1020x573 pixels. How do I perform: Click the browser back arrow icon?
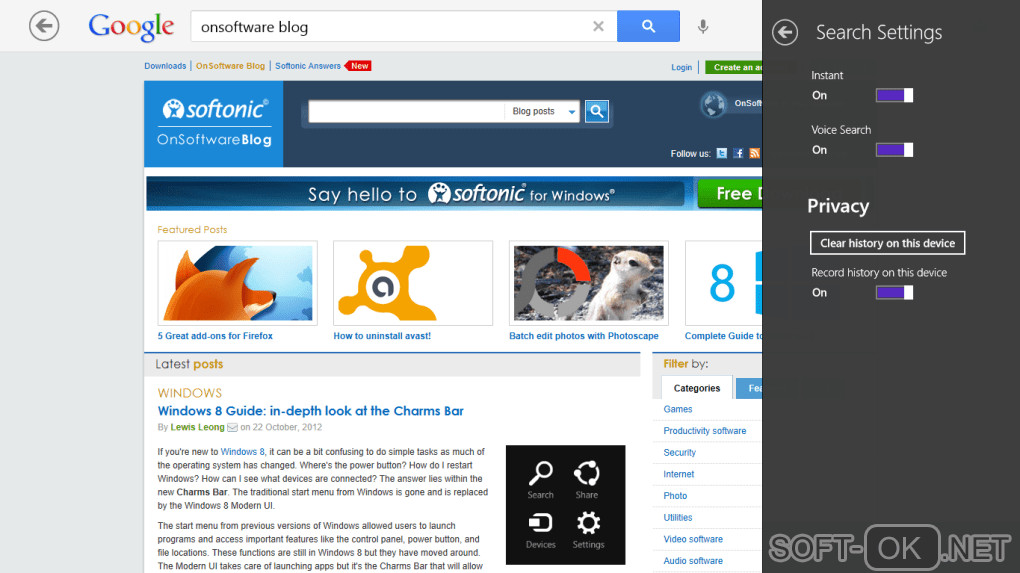coord(44,26)
